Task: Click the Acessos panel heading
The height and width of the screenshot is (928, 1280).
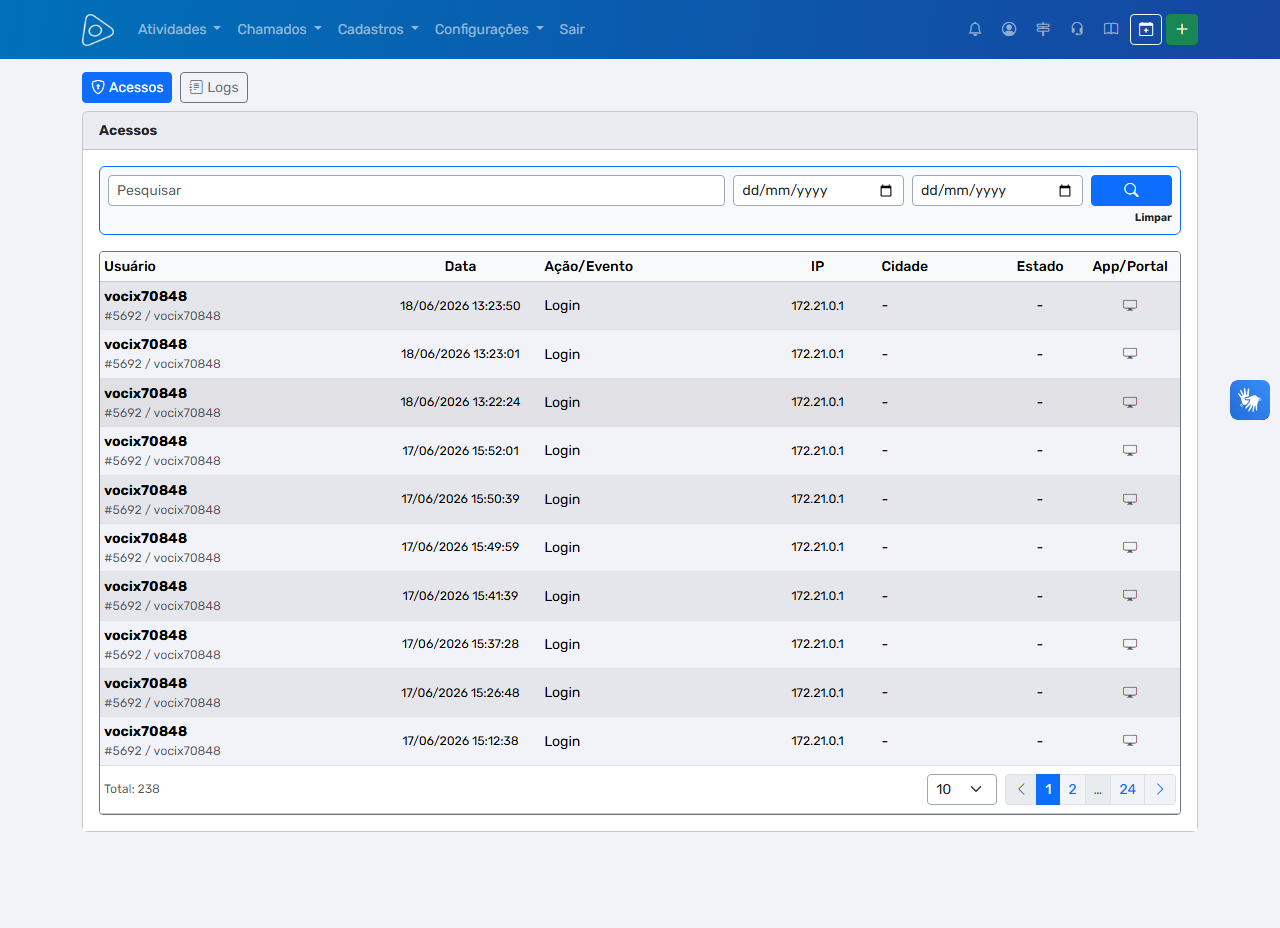Action: 128,130
